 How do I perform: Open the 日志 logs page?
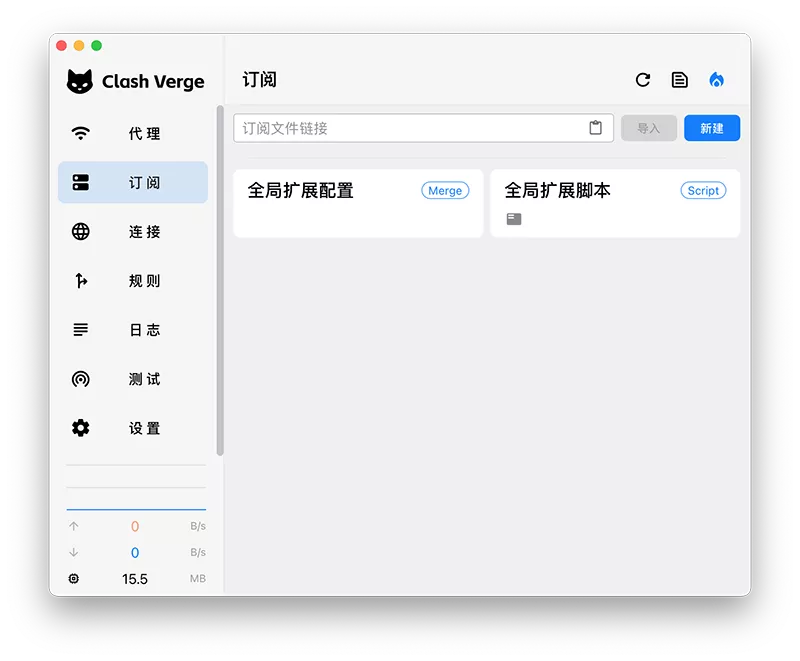pos(133,329)
